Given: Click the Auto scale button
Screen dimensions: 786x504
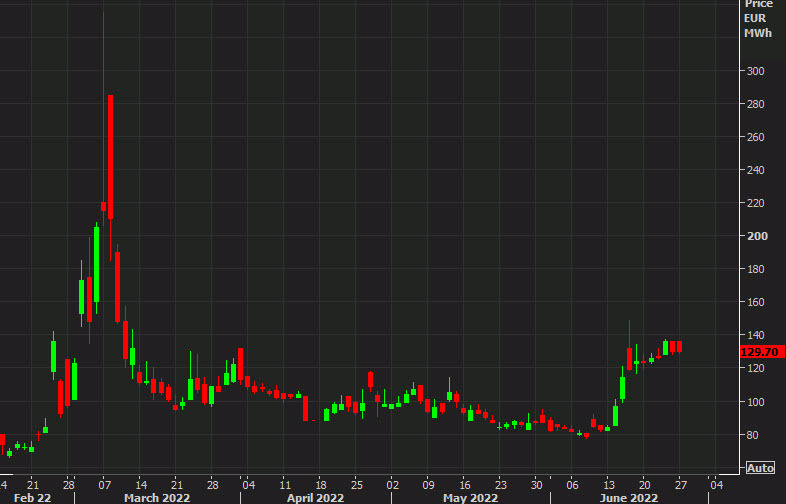Looking at the screenshot, I should click(x=760, y=467).
